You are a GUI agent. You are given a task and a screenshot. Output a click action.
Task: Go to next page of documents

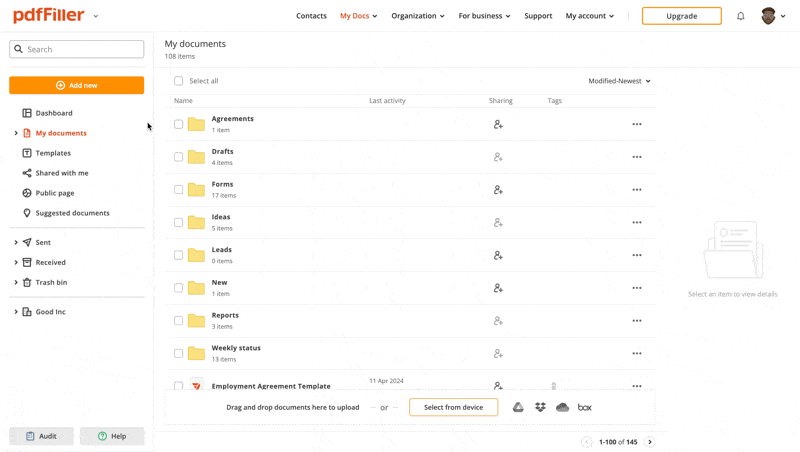[650, 442]
